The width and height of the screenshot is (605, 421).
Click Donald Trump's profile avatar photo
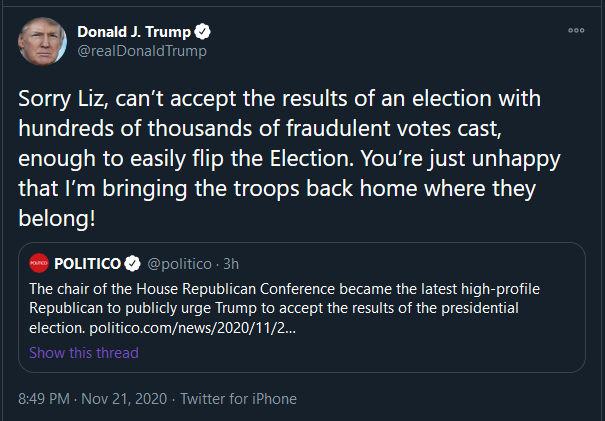point(41,40)
